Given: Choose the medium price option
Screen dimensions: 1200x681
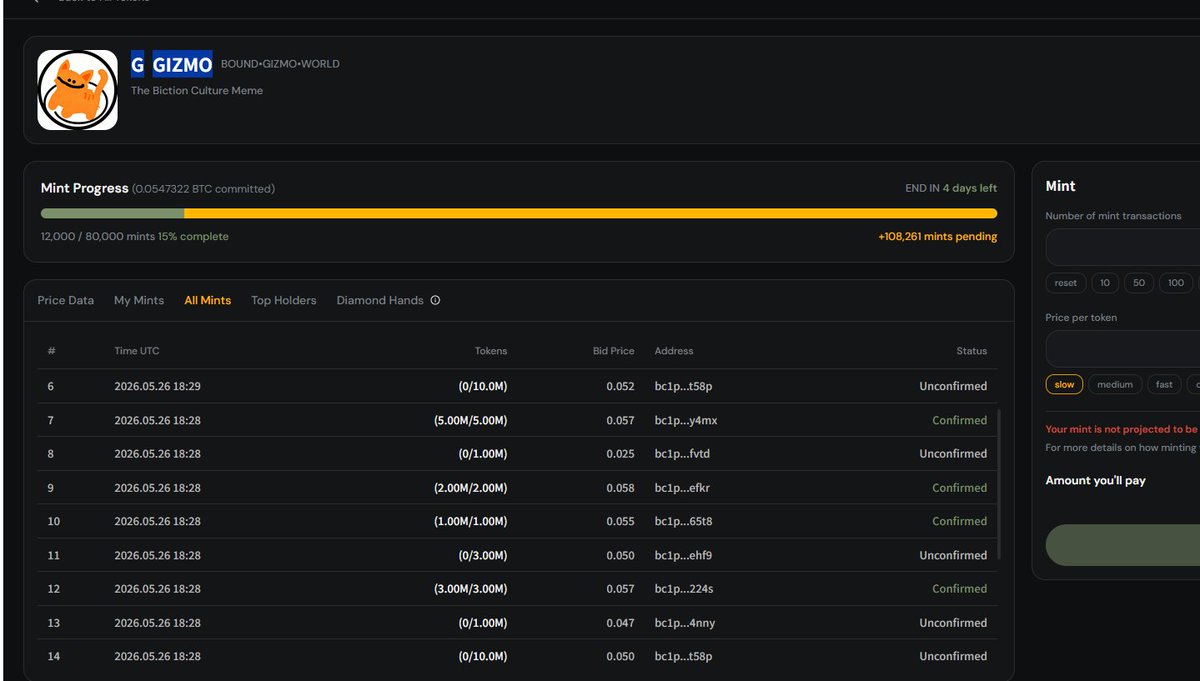Looking at the screenshot, I should 1115,384.
